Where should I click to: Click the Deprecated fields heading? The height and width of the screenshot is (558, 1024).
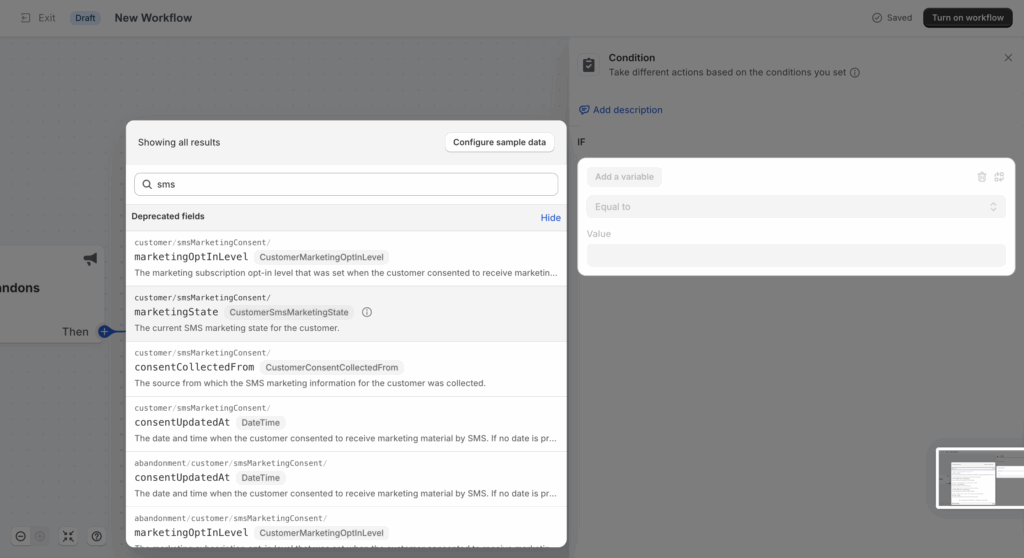point(168,216)
